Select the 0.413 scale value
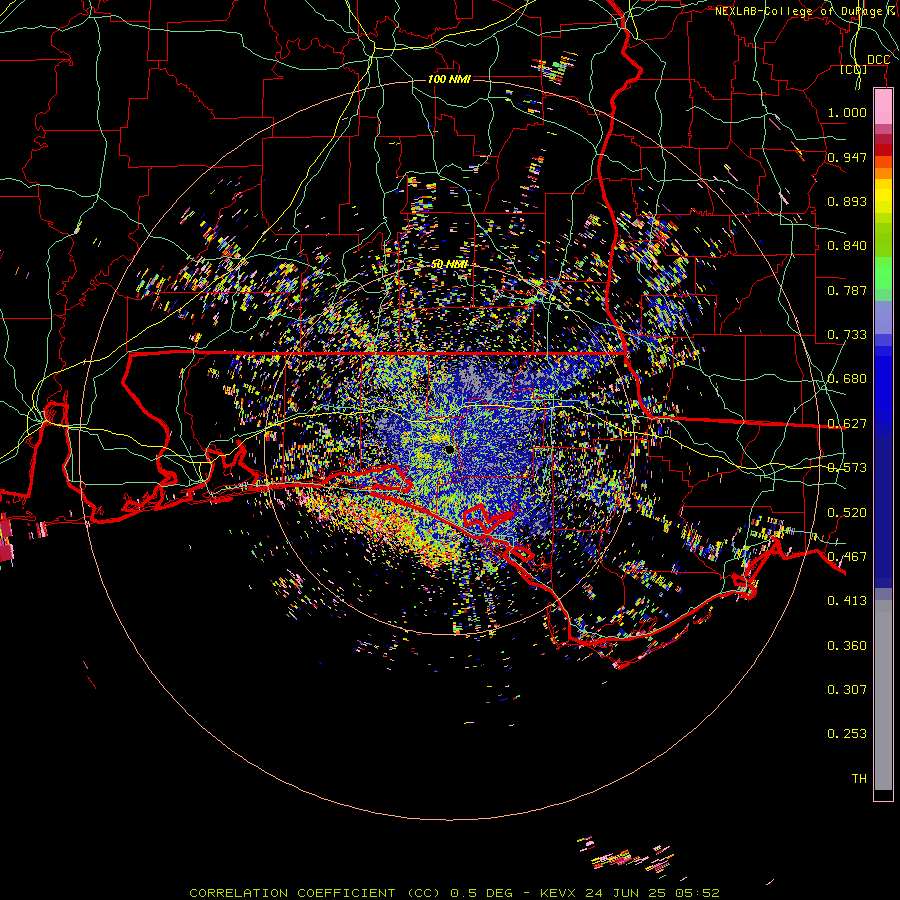 click(847, 600)
